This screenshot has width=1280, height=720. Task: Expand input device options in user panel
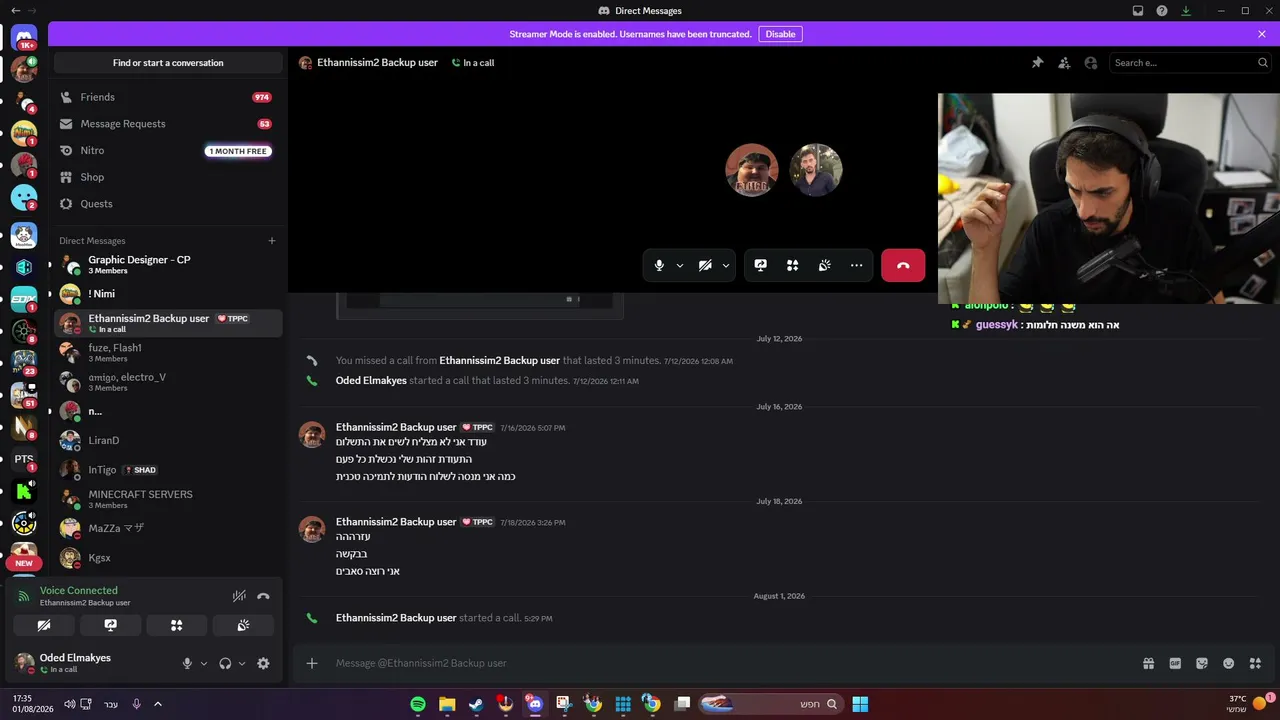(x=204, y=663)
